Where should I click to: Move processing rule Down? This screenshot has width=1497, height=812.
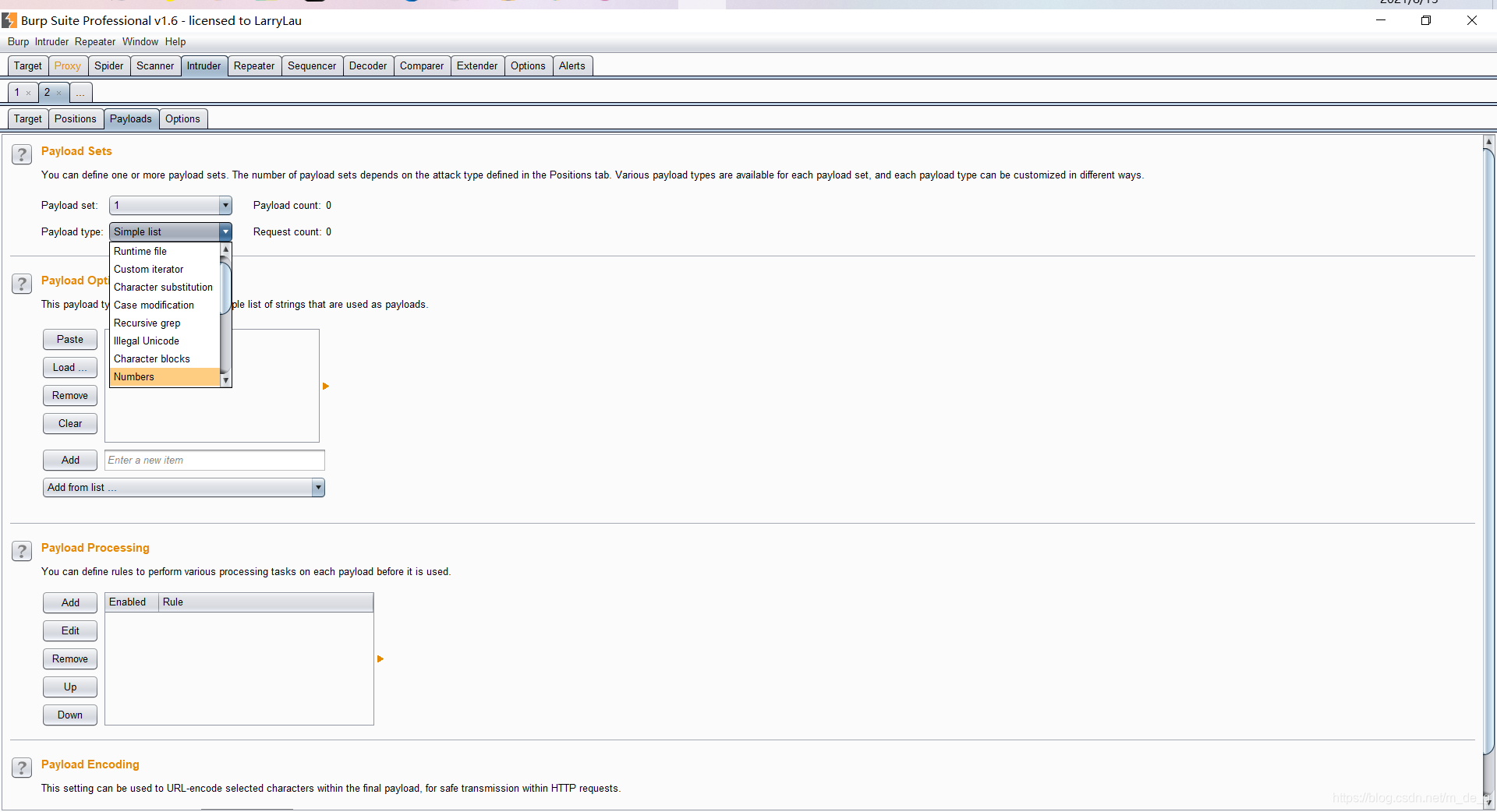(x=70, y=715)
